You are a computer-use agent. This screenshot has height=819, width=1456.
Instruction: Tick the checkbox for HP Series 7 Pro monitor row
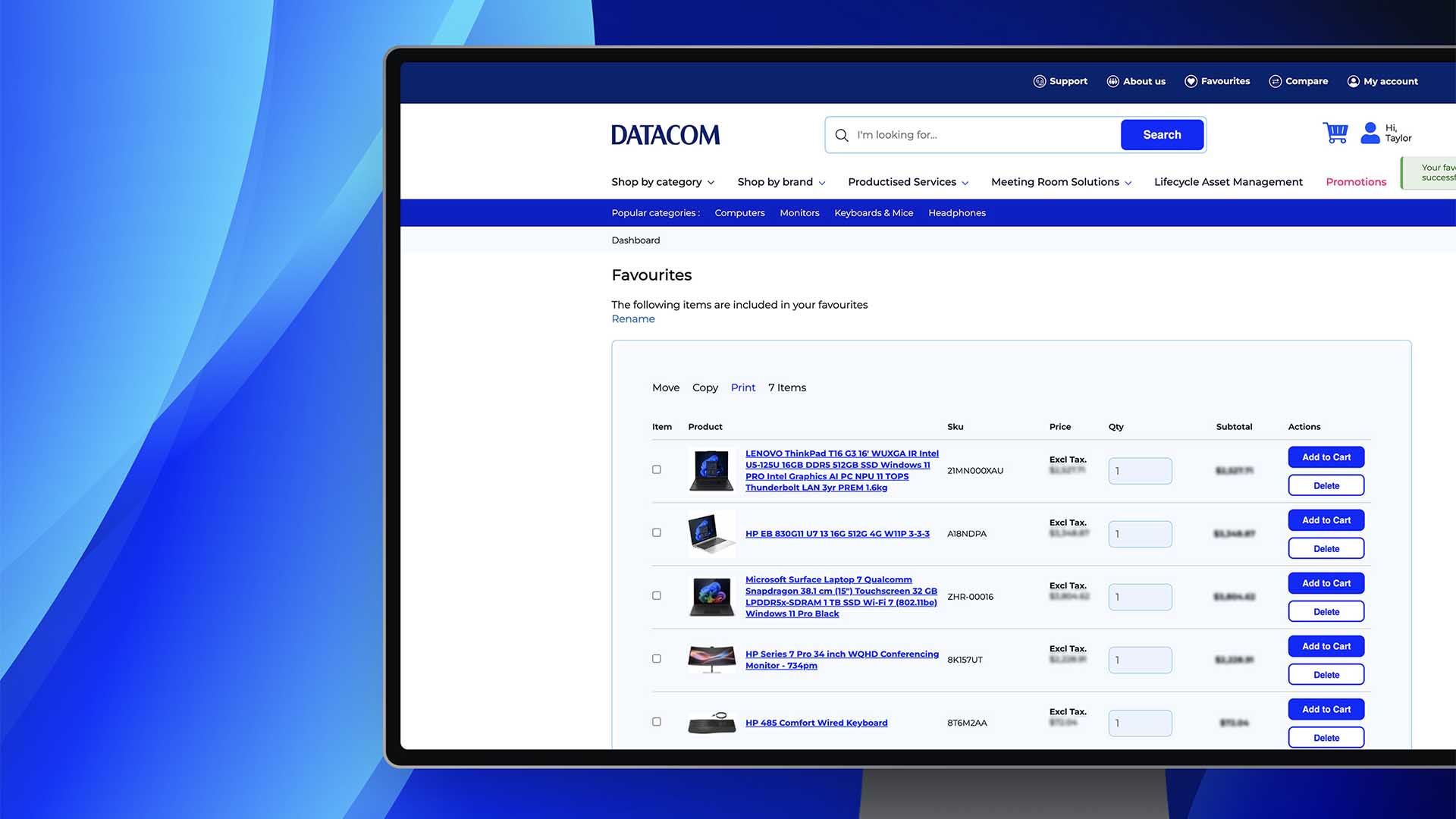click(657, 658)
